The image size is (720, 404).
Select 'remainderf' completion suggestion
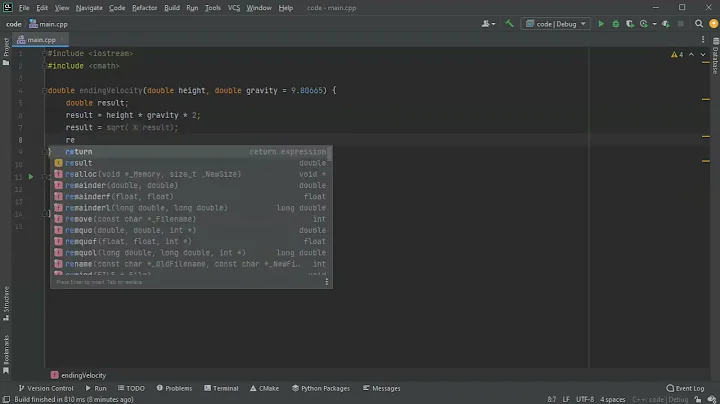(x=191, y=196)
